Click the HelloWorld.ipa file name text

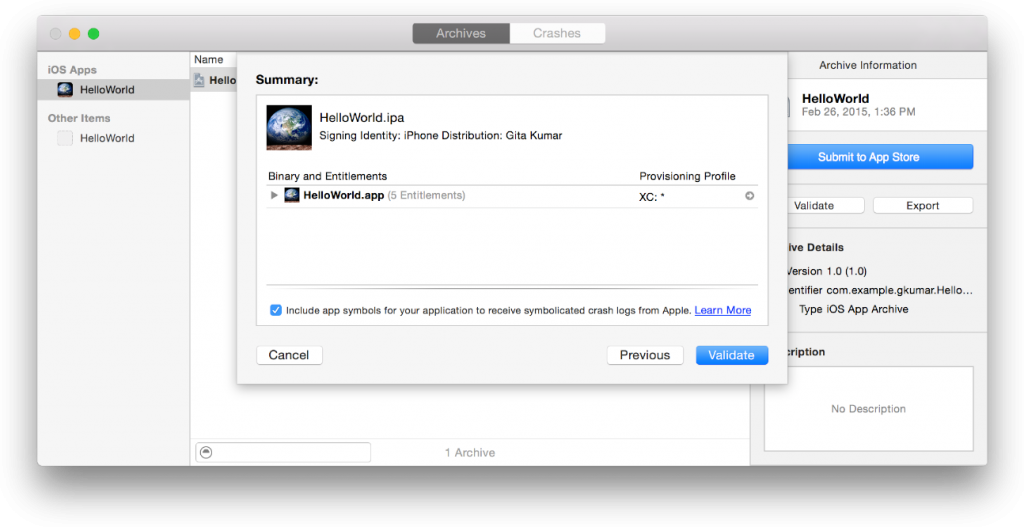362,118
